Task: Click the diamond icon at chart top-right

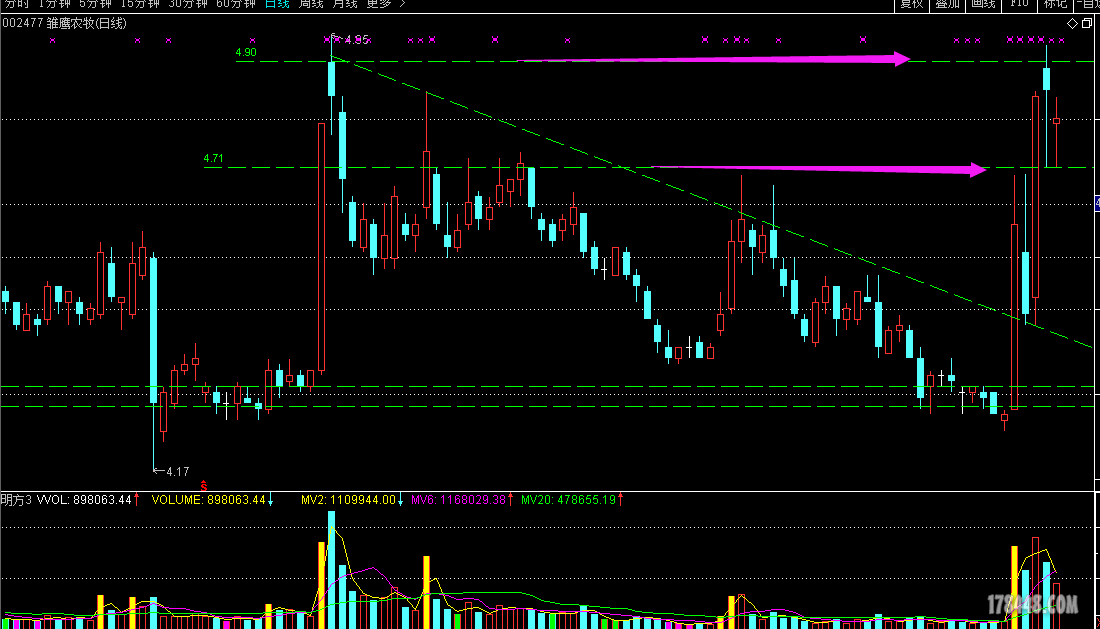Action: [1072, 23]
